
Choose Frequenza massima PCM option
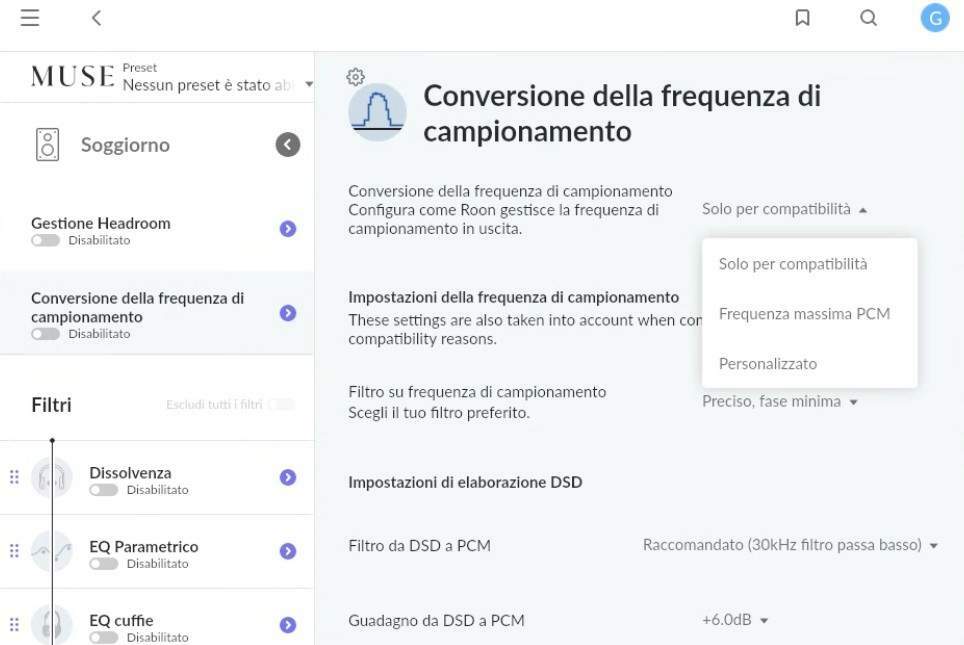click(x=804, y=314)
